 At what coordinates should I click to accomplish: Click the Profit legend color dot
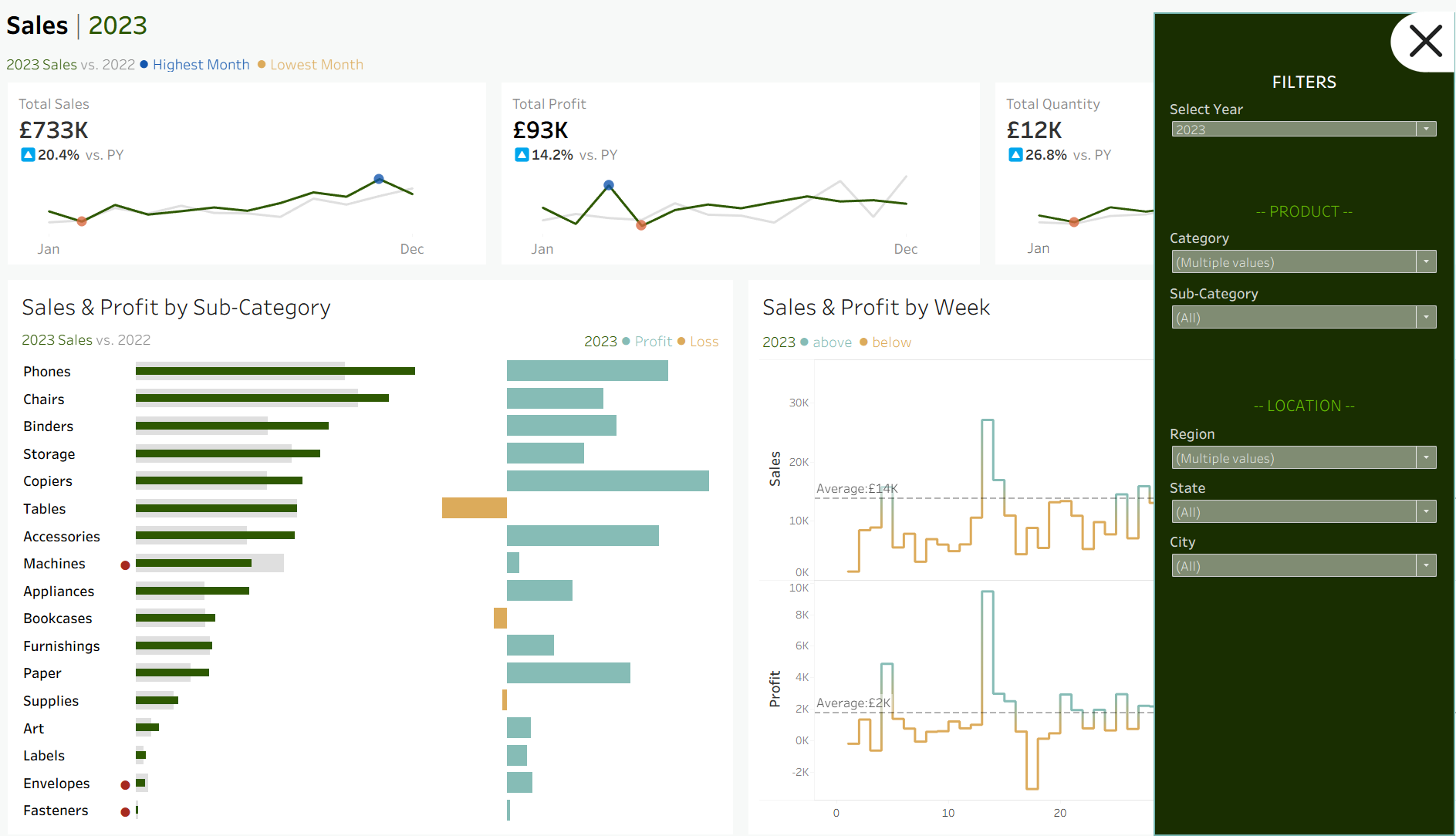[627, 342]
